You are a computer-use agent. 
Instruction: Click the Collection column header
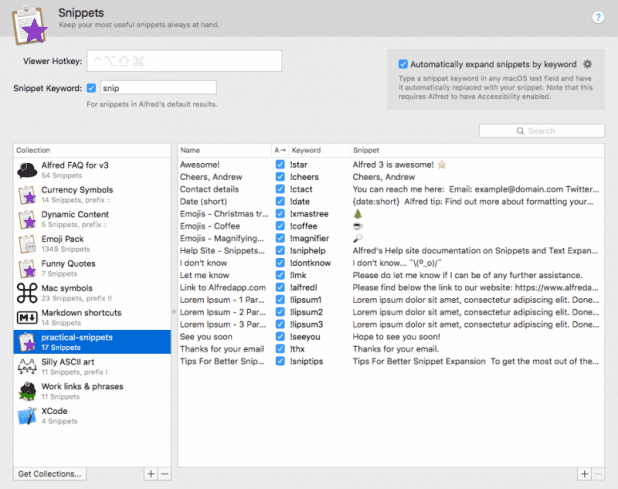92,150
